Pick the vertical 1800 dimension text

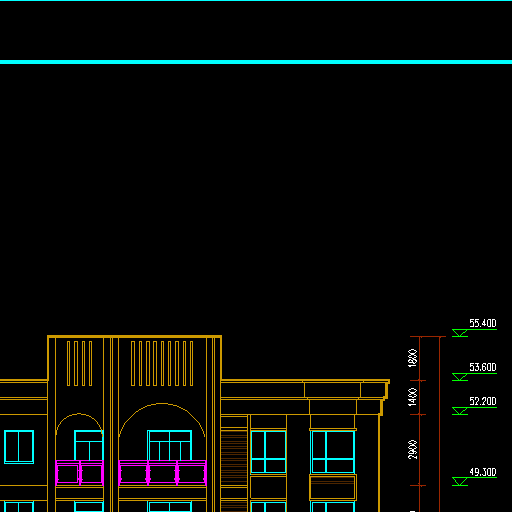413,358
